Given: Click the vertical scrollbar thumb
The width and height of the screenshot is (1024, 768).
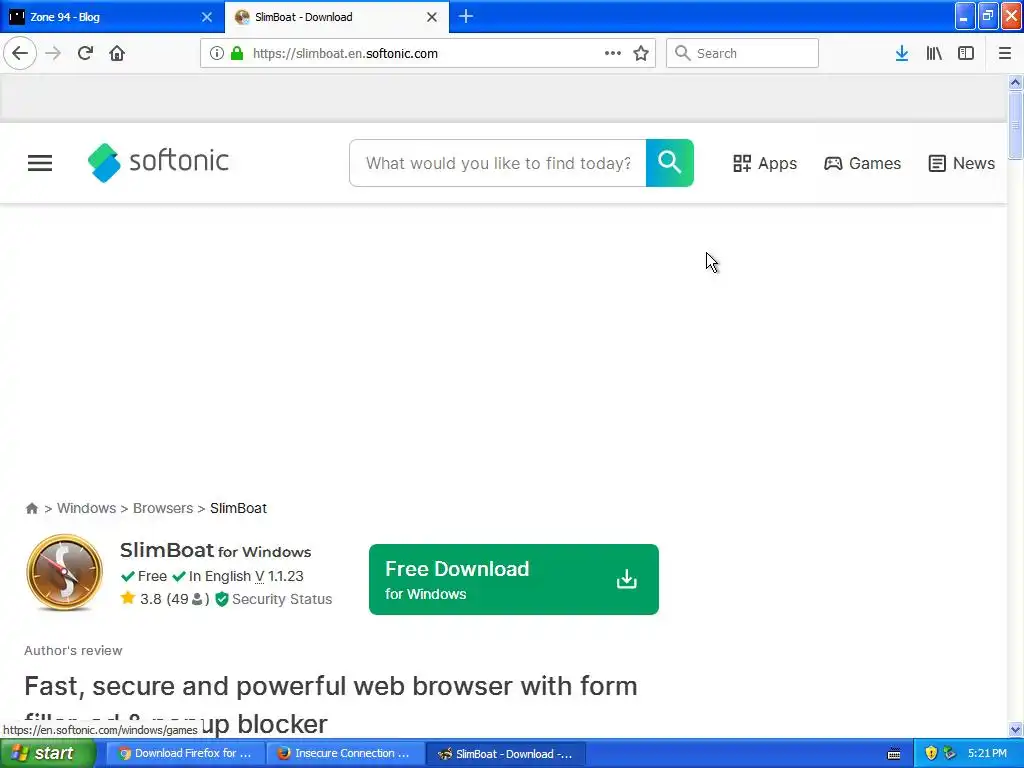Looking at the screenshot, I should click(1015, 125).
